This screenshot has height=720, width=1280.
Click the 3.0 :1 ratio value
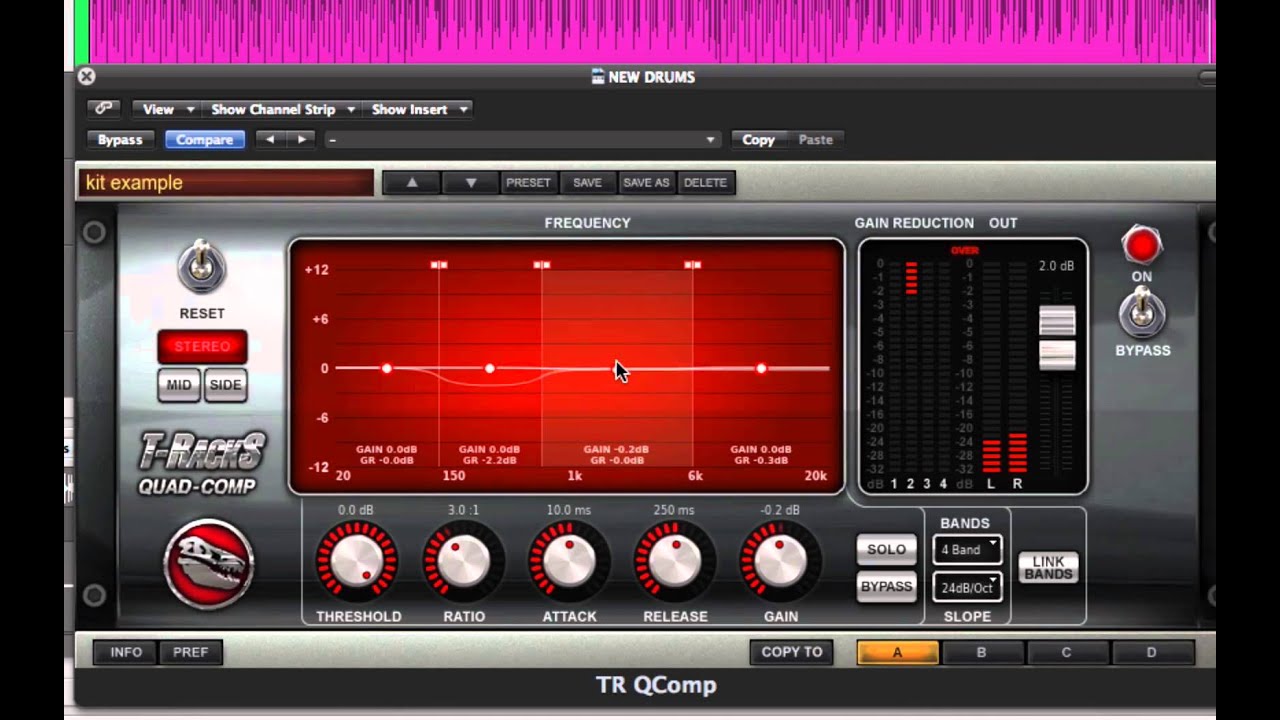[463, 510]
